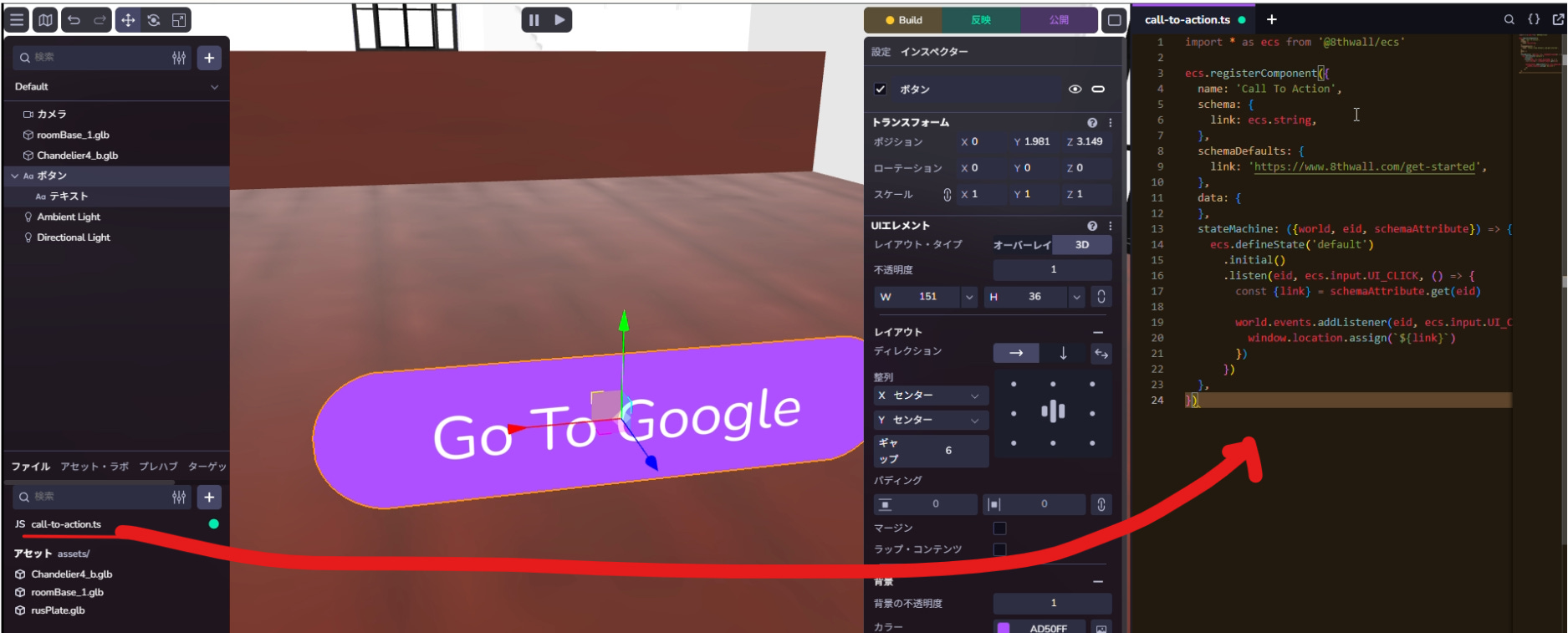Image resolution: width=1568 pixels, height=633 pixels.
Task: Play the scene simulation
Action: point(559,20)
